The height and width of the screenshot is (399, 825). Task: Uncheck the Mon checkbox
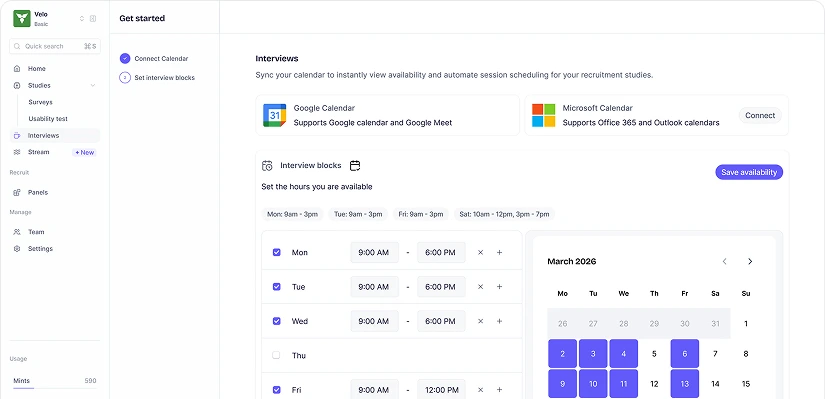[276, 253]
